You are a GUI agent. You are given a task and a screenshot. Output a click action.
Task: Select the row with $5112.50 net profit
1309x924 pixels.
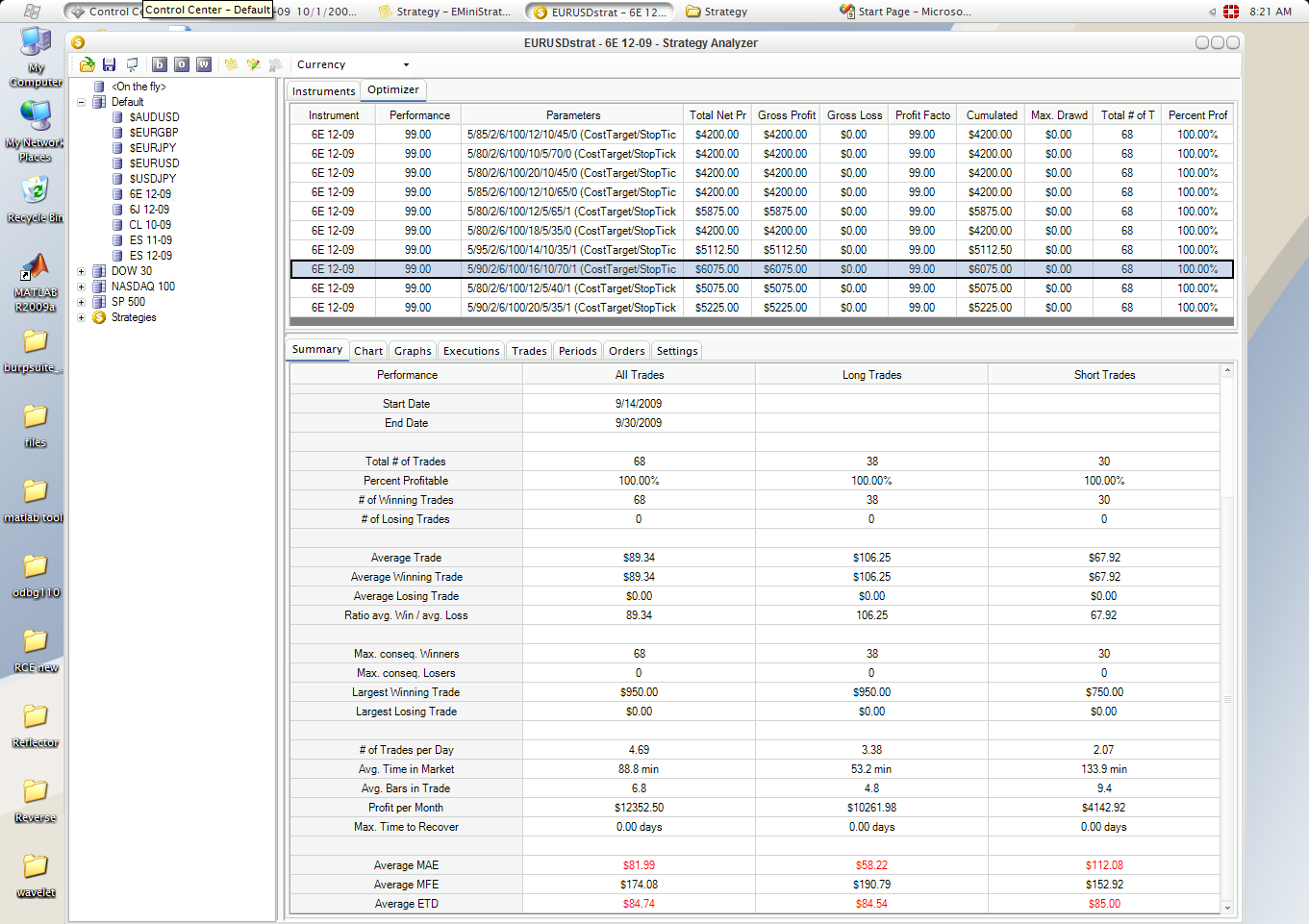tap(762, 250)
